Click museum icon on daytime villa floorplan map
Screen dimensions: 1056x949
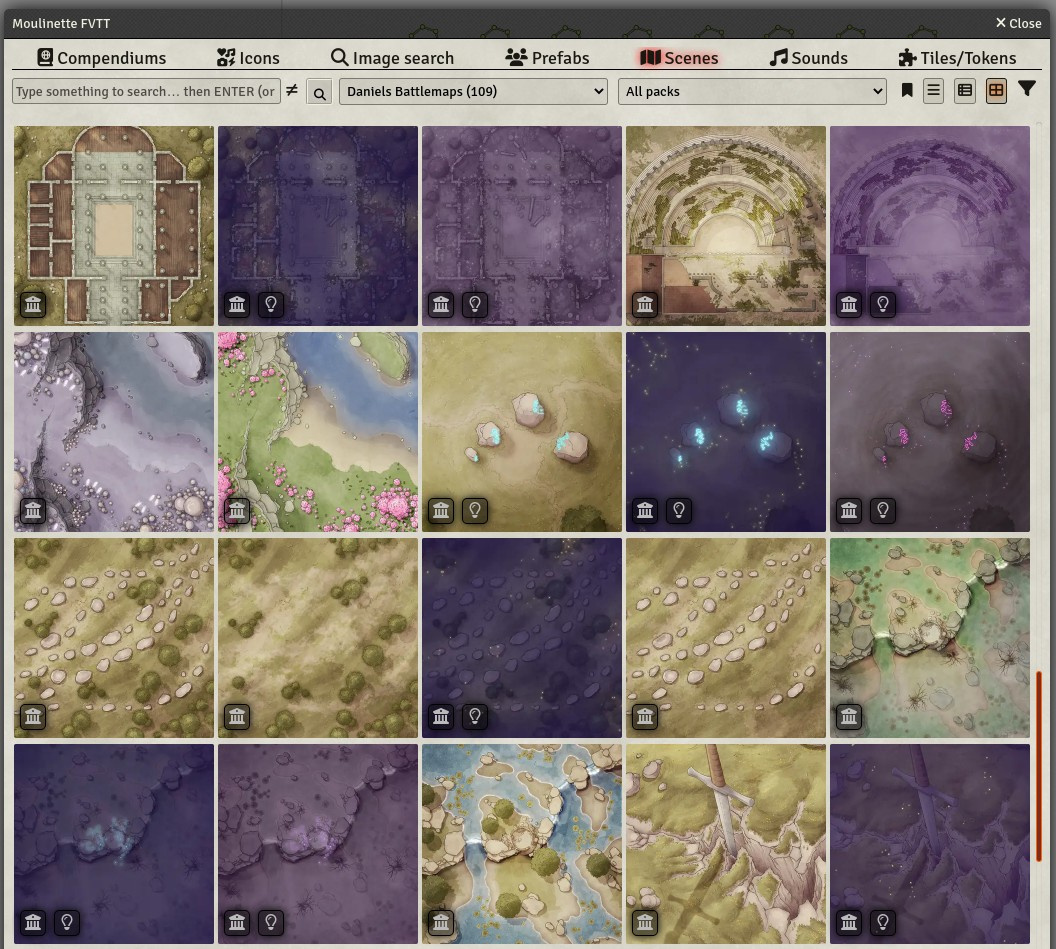(33, 304)
